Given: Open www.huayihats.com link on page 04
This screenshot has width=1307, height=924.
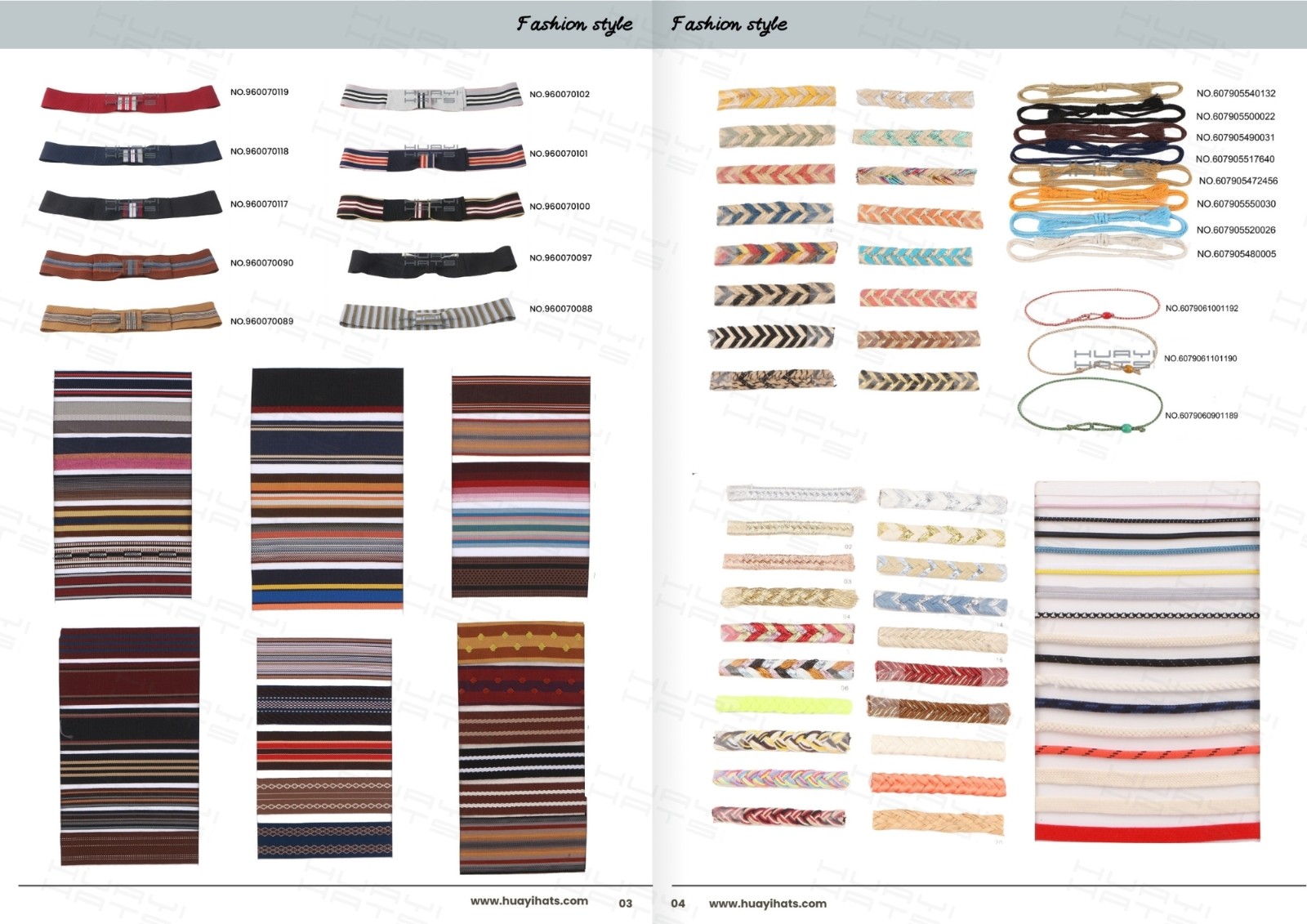Looking at the screenshot, I should click(x=767, y=904).
